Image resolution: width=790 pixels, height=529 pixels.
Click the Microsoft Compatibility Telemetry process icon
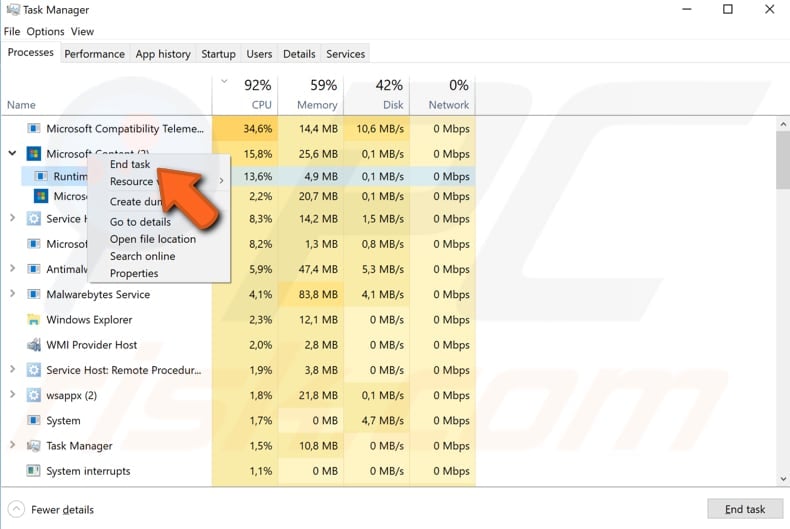33,128
